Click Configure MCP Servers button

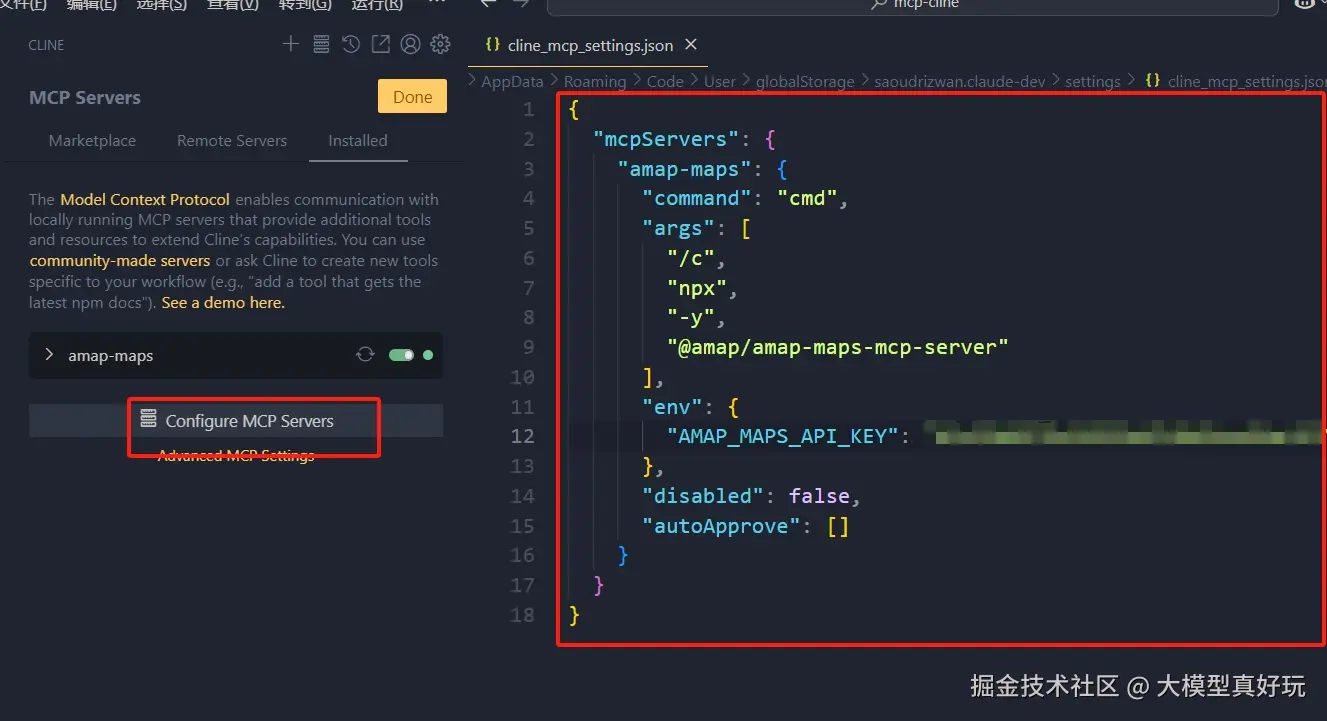[x=236, y=420]
